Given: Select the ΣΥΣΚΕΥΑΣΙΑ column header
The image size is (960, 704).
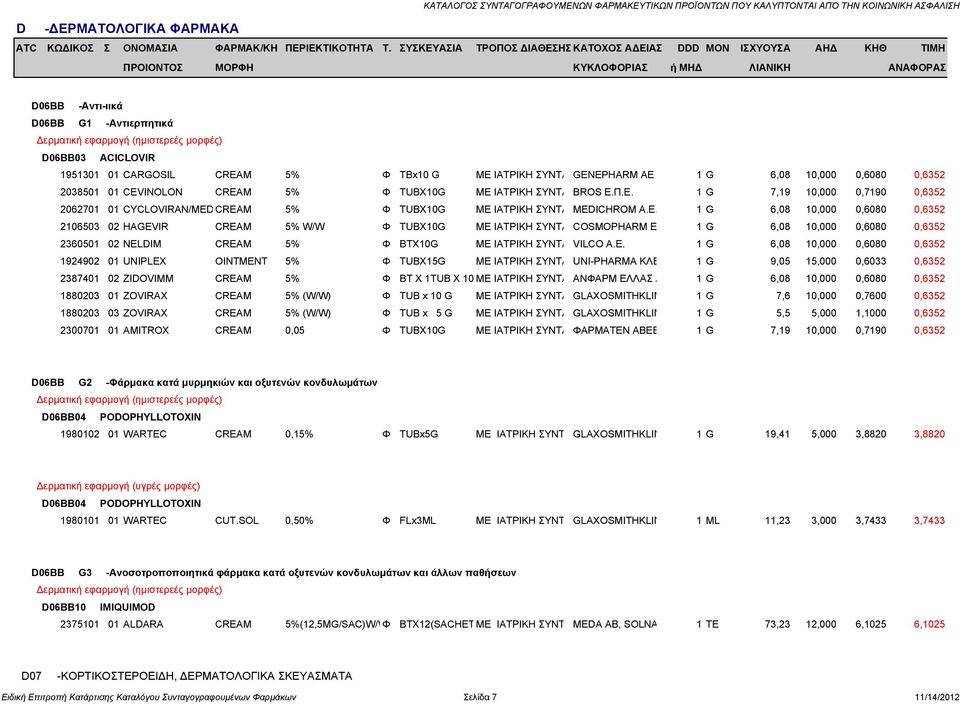Looking at the screenshot, I should (430, 48).
